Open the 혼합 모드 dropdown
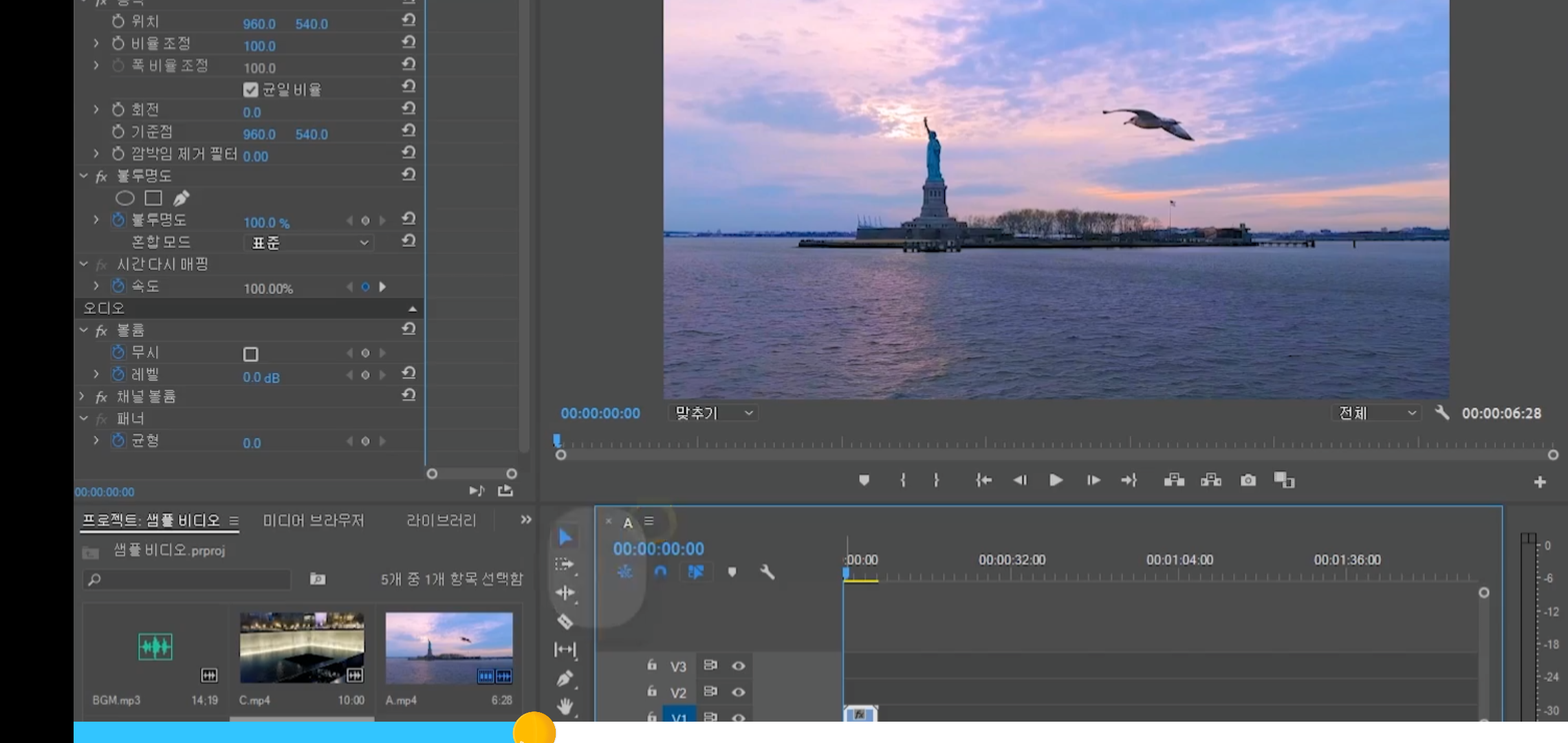Screen dimensions: 1568x743 click(309, 243)
